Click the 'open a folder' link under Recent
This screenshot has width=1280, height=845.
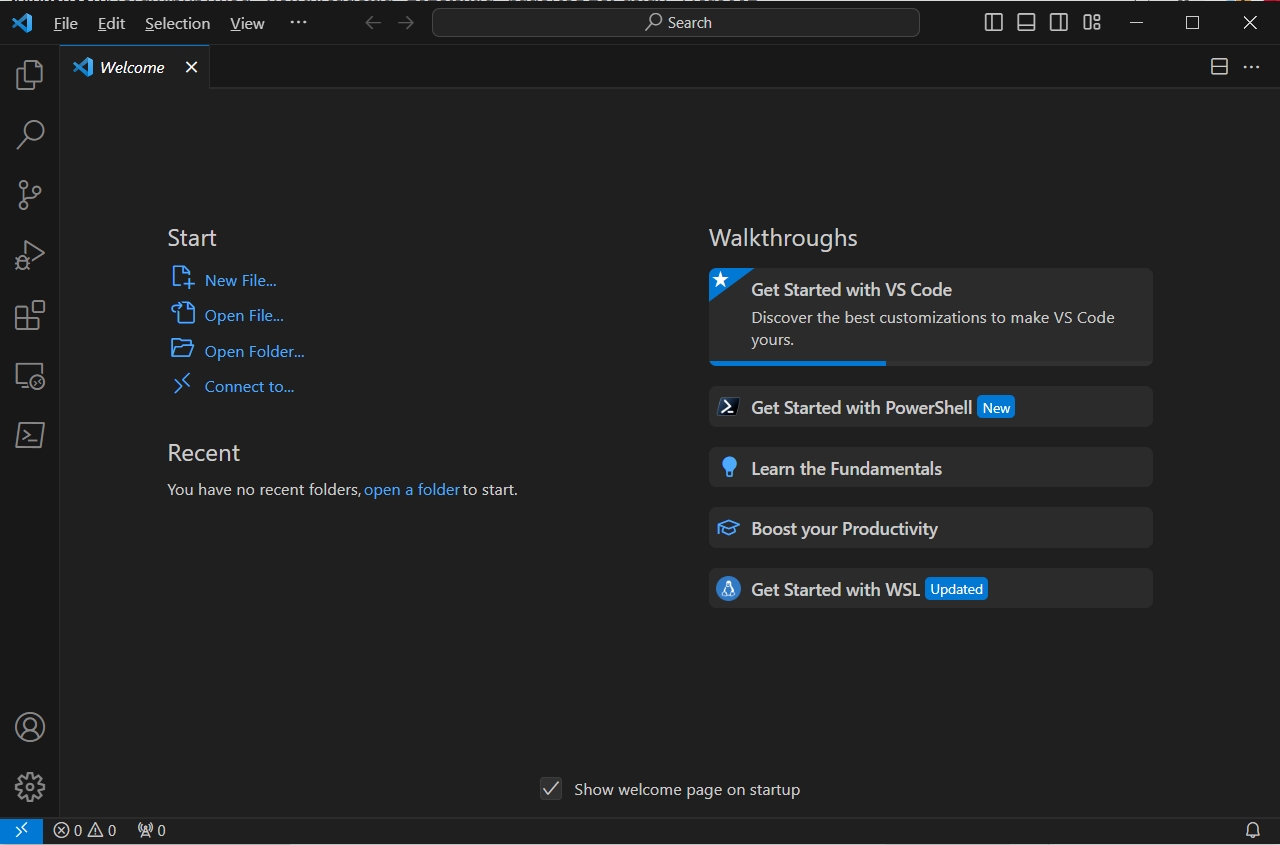click(x=412, y=489)
